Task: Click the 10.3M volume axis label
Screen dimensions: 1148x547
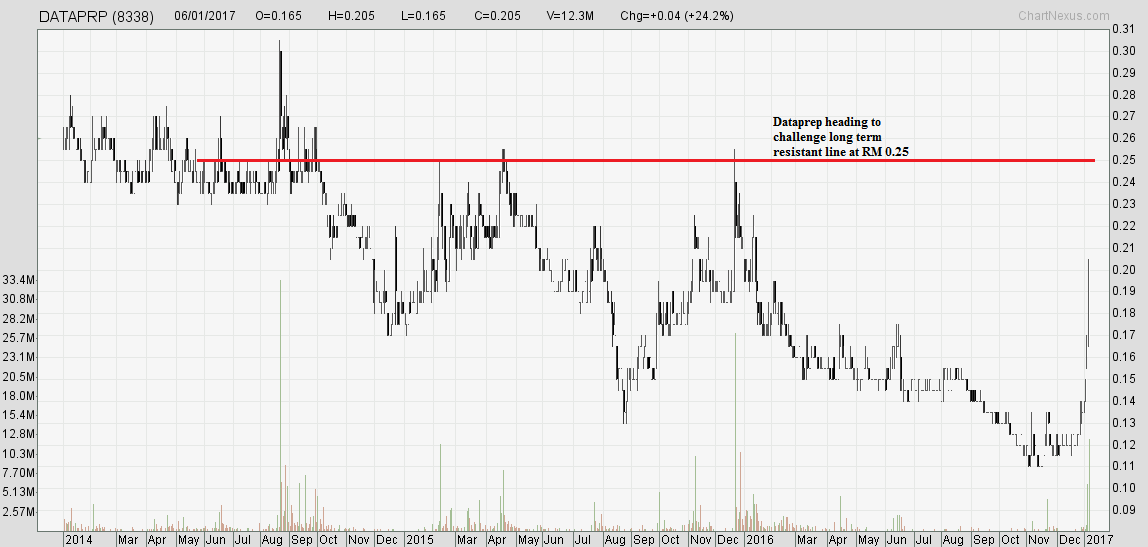Action: [x=18, y=453]
